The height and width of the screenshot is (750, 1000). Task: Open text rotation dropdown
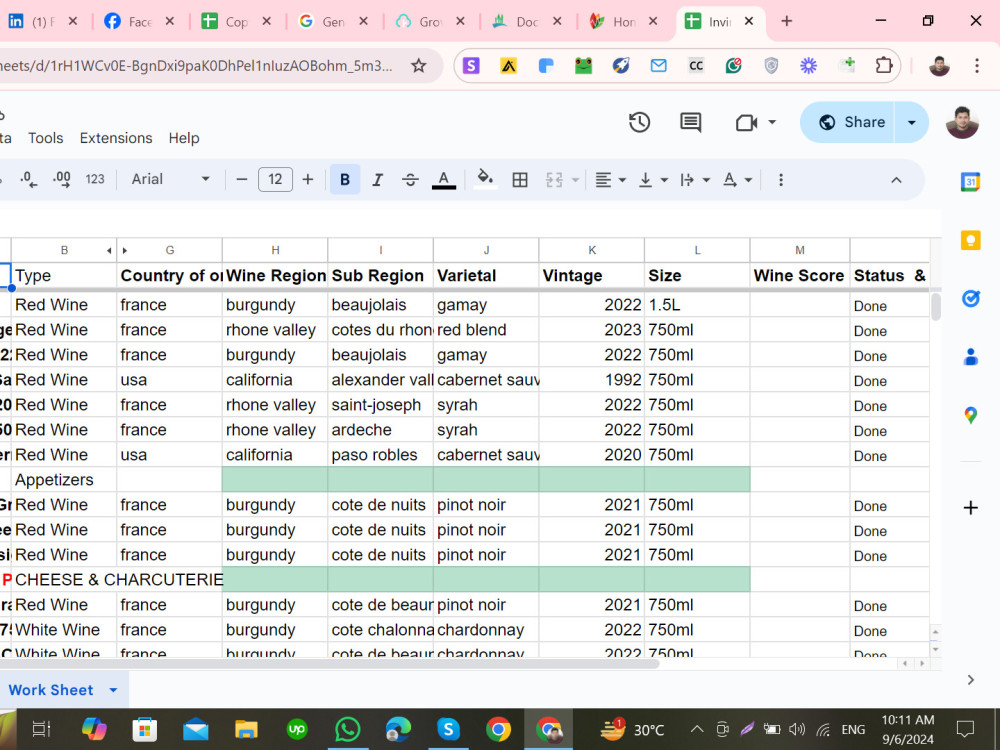pos(737,180)
